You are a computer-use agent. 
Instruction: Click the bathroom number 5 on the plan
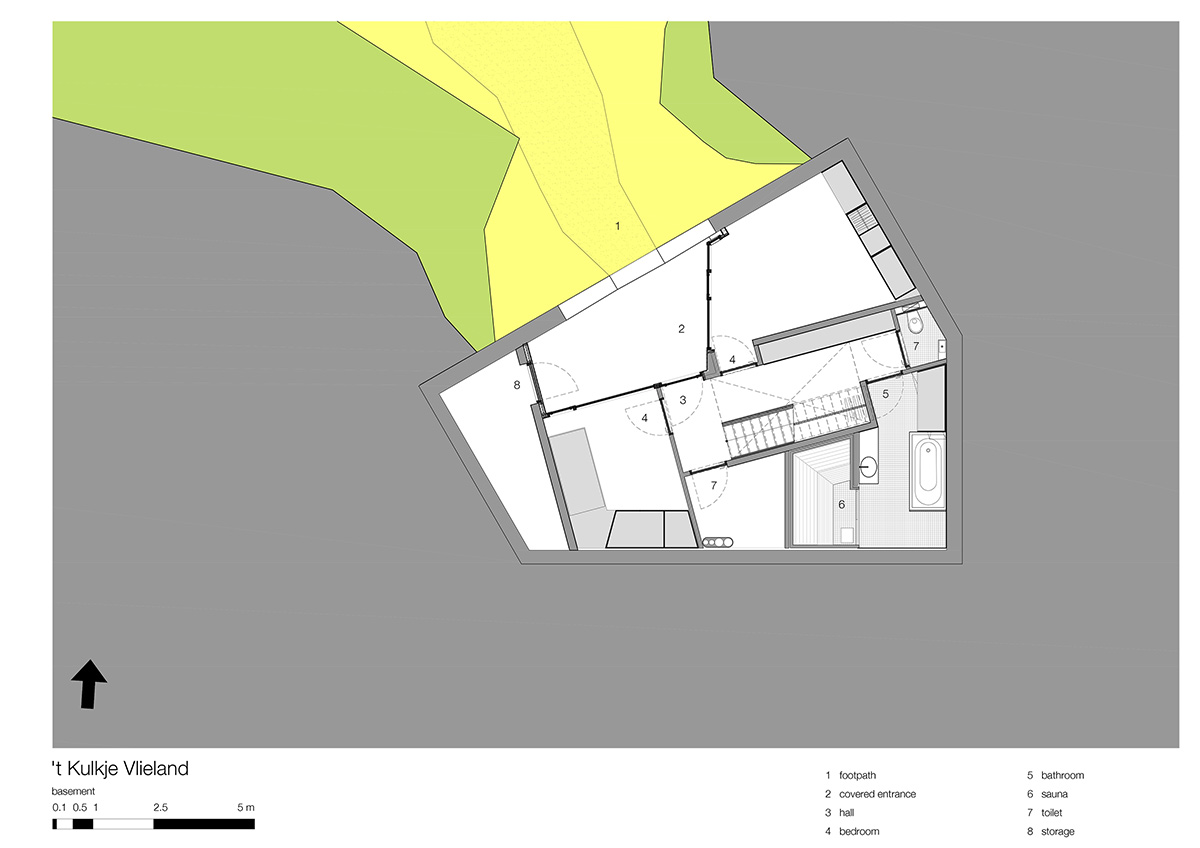(885, 395)
